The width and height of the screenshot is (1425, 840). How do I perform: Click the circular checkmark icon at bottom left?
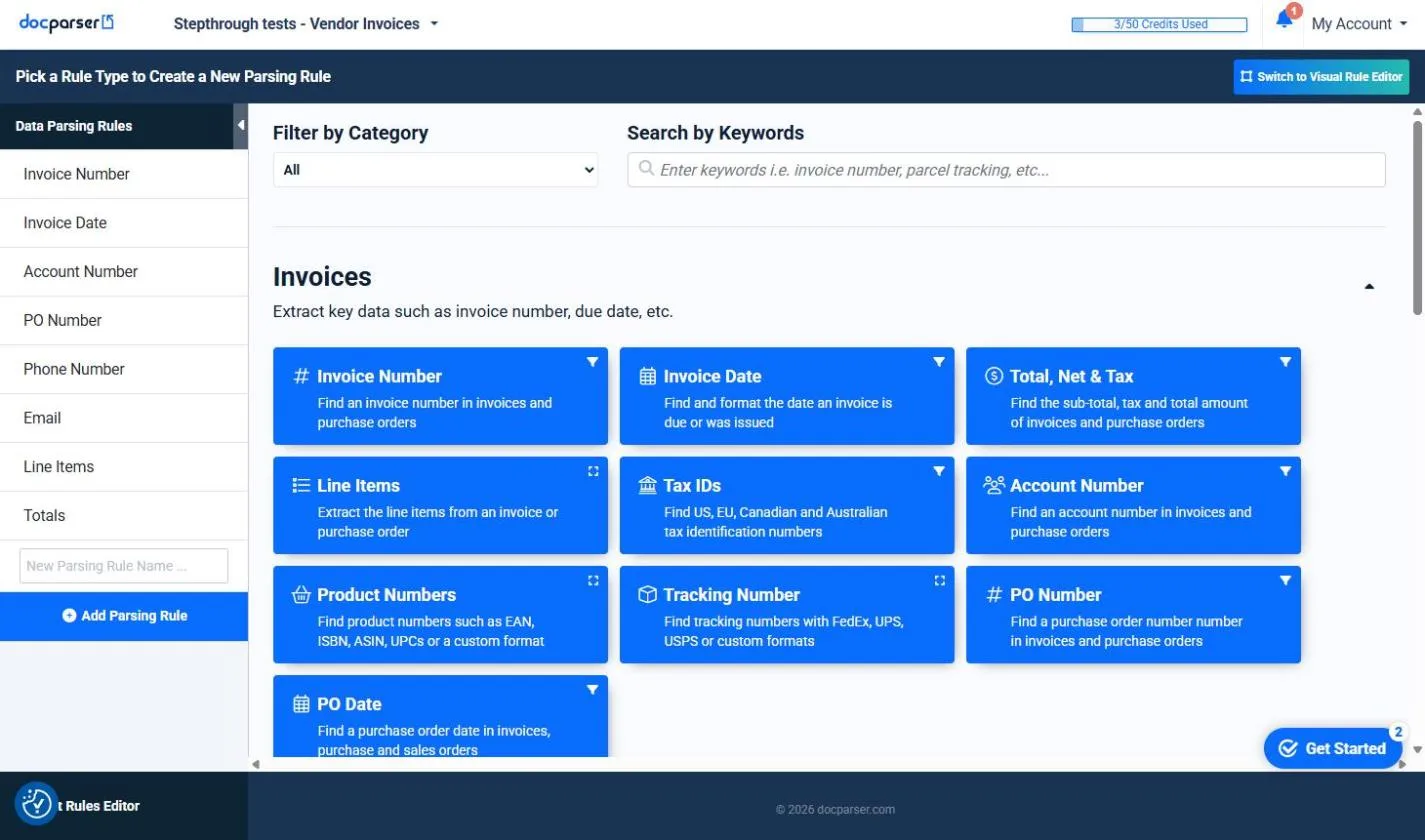pyautogui.click(x=36, y=803)
